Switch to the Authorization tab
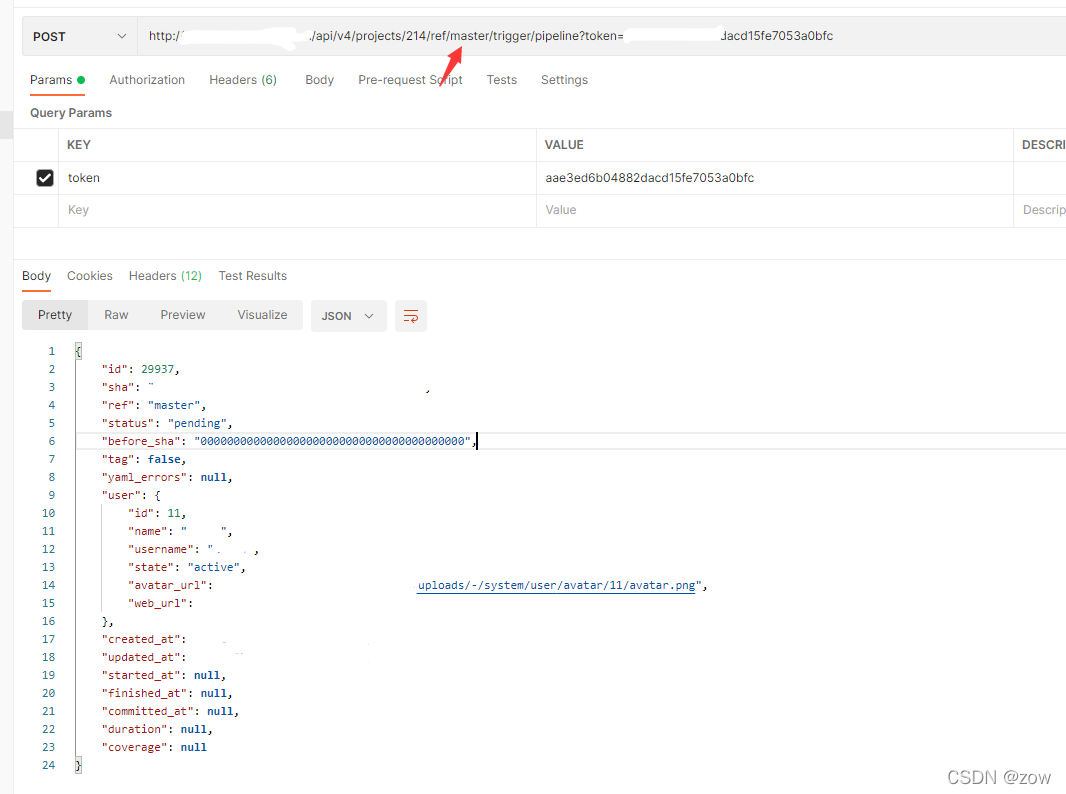 pyautogui.click(x=147, y=79)
